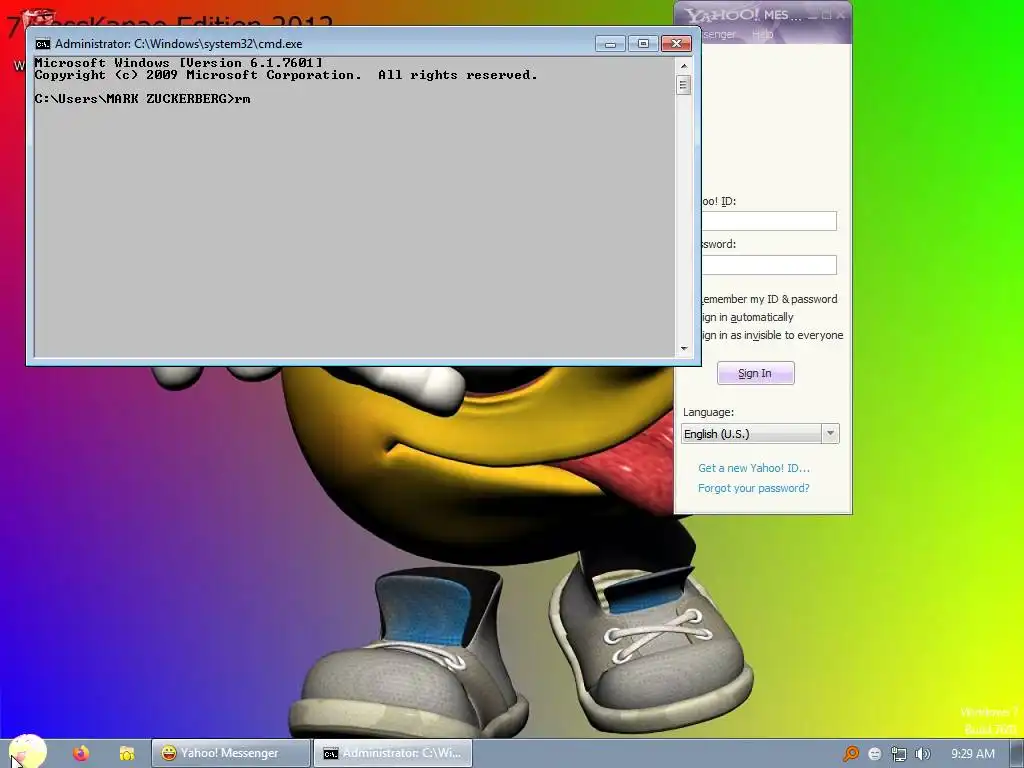Screen dimensions: 1024x768
Task: Close the Yahoo! Messenger window
Action: click(x=841, y=15)
